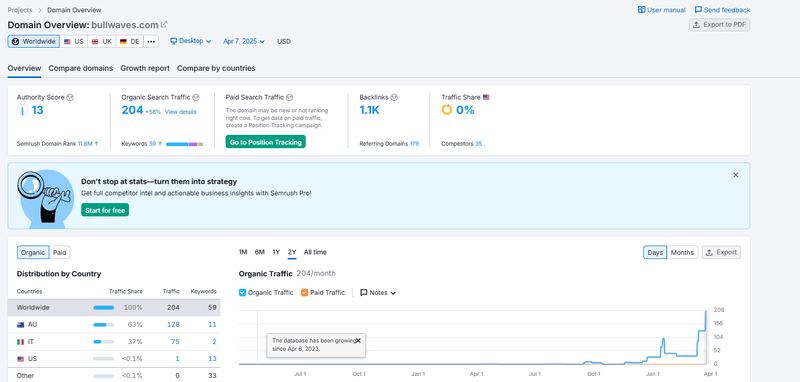Select the Worldwide row in country table
This screenshot has height=382, width=800.
[x=114, y=308]
